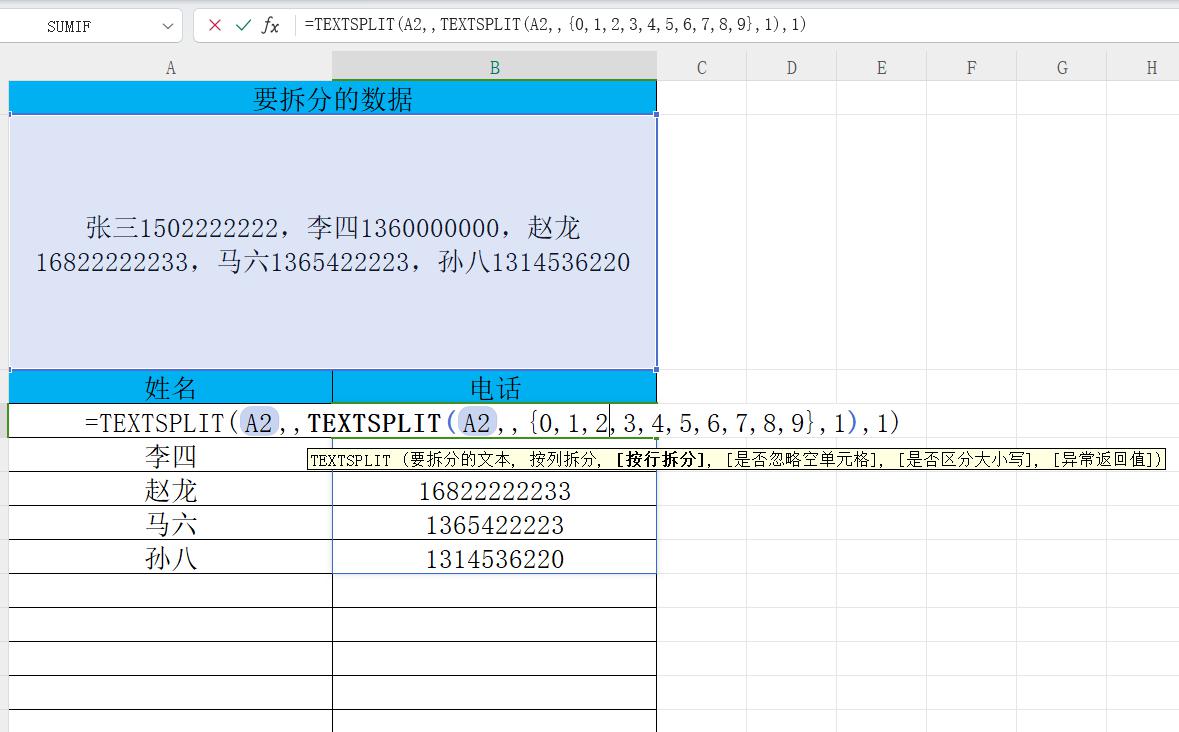Click 要拆分的文本 argument in the function tooltip
Image resolution: width=1179 pixels, height=732 pixels.
point(460,460)
